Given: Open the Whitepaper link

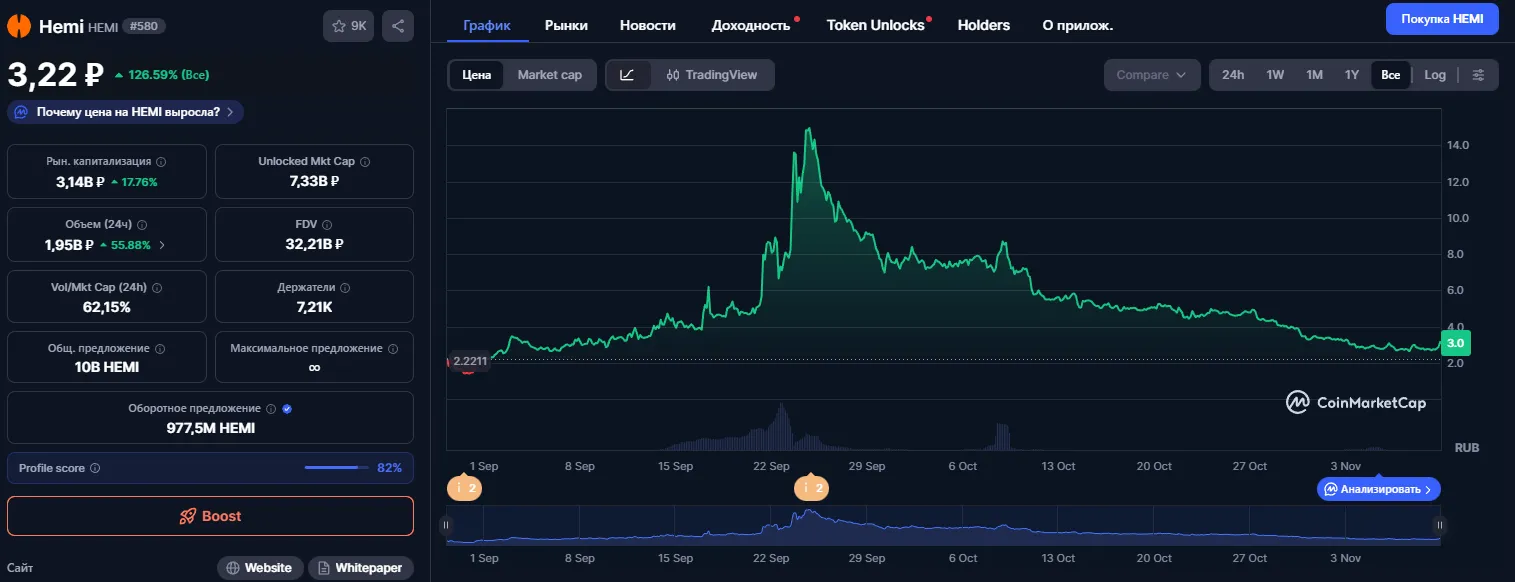Looking at the screenshot, I should [x=360, y=568].
